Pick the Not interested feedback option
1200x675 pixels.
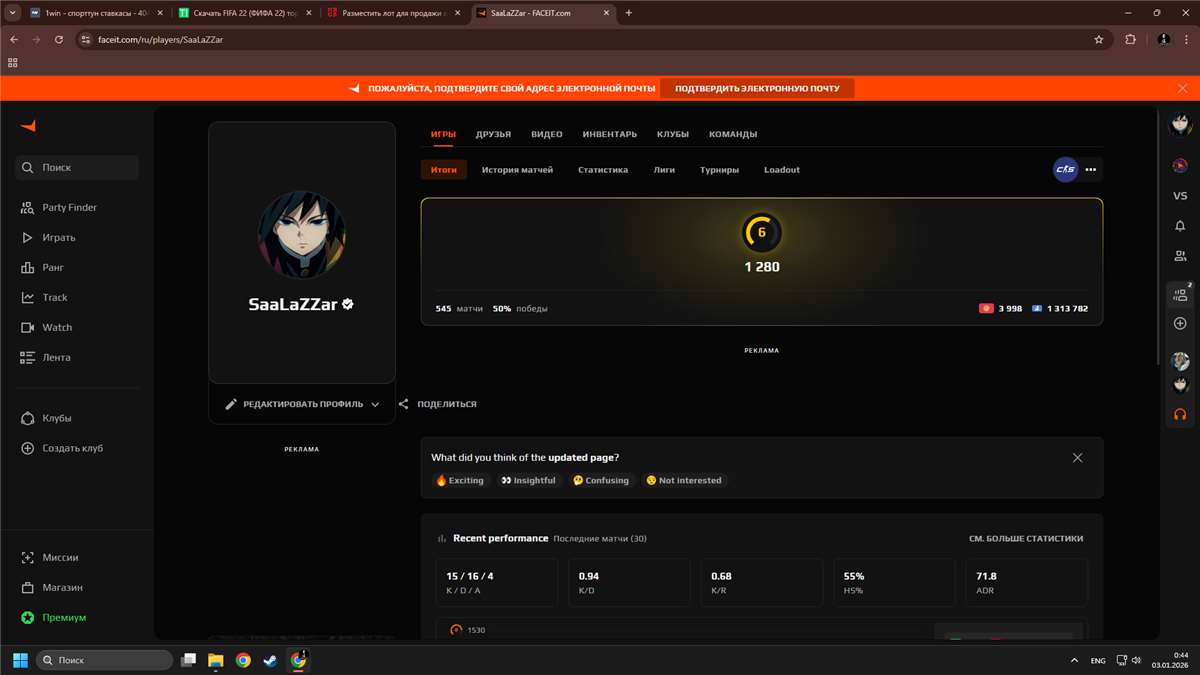tap(684, 481)
